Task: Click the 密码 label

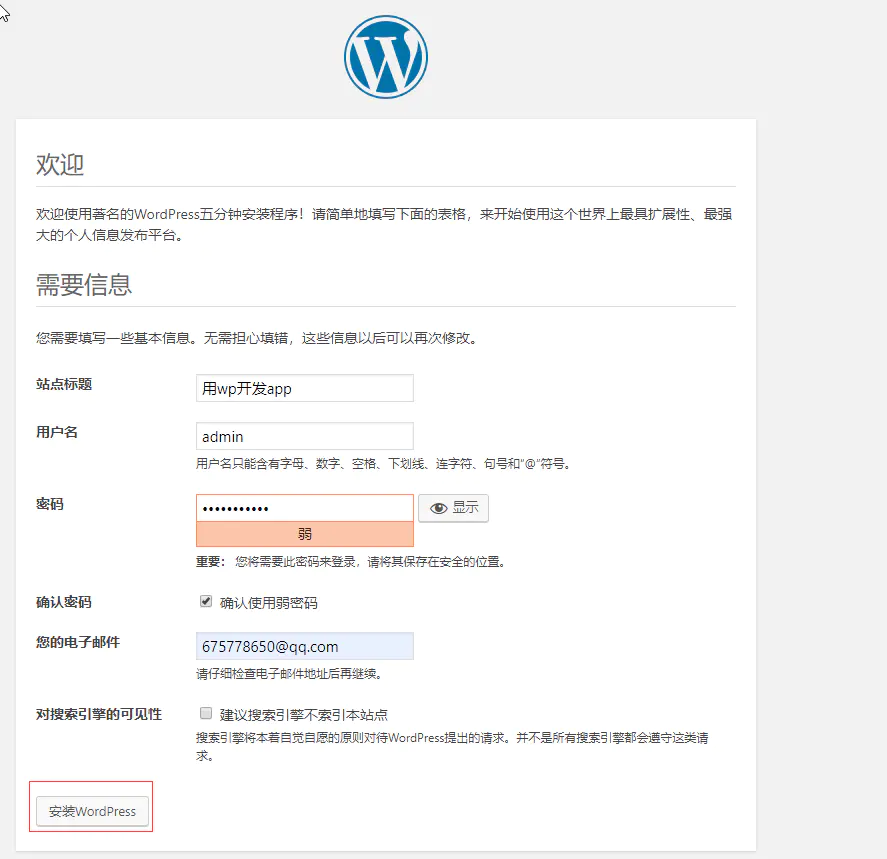Action: (50, 504)
